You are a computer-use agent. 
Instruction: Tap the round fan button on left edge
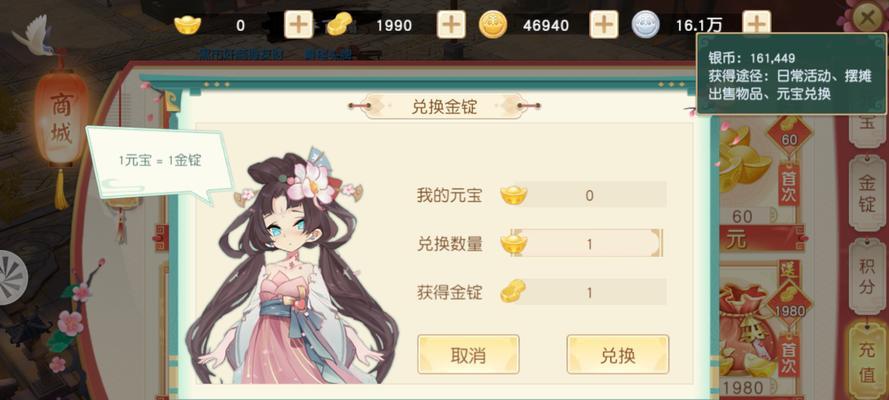tap(12, 278)
